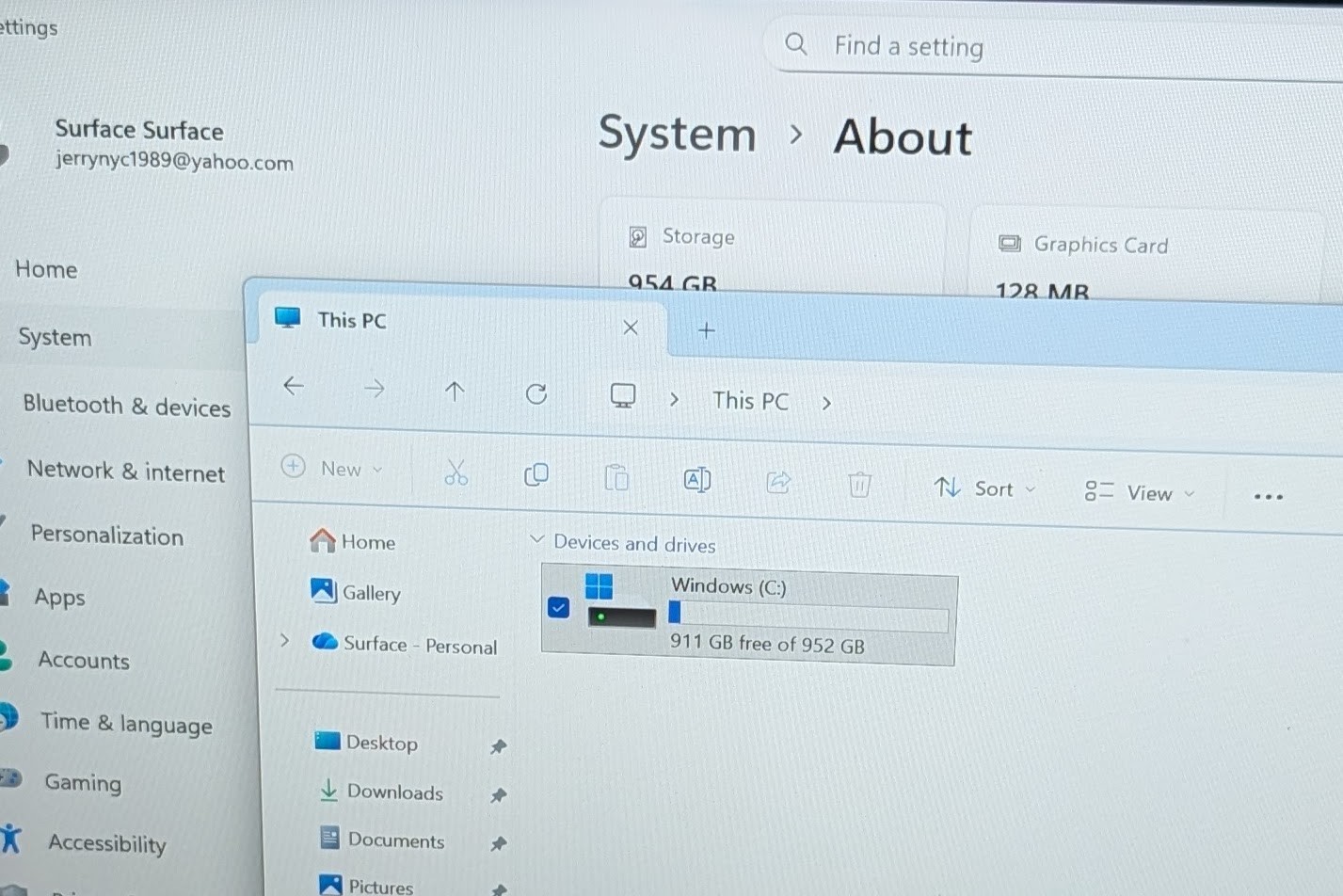Click System in the Settings breadcrumb
Screen dimensions: 1343x896
(x=678, y=133)
